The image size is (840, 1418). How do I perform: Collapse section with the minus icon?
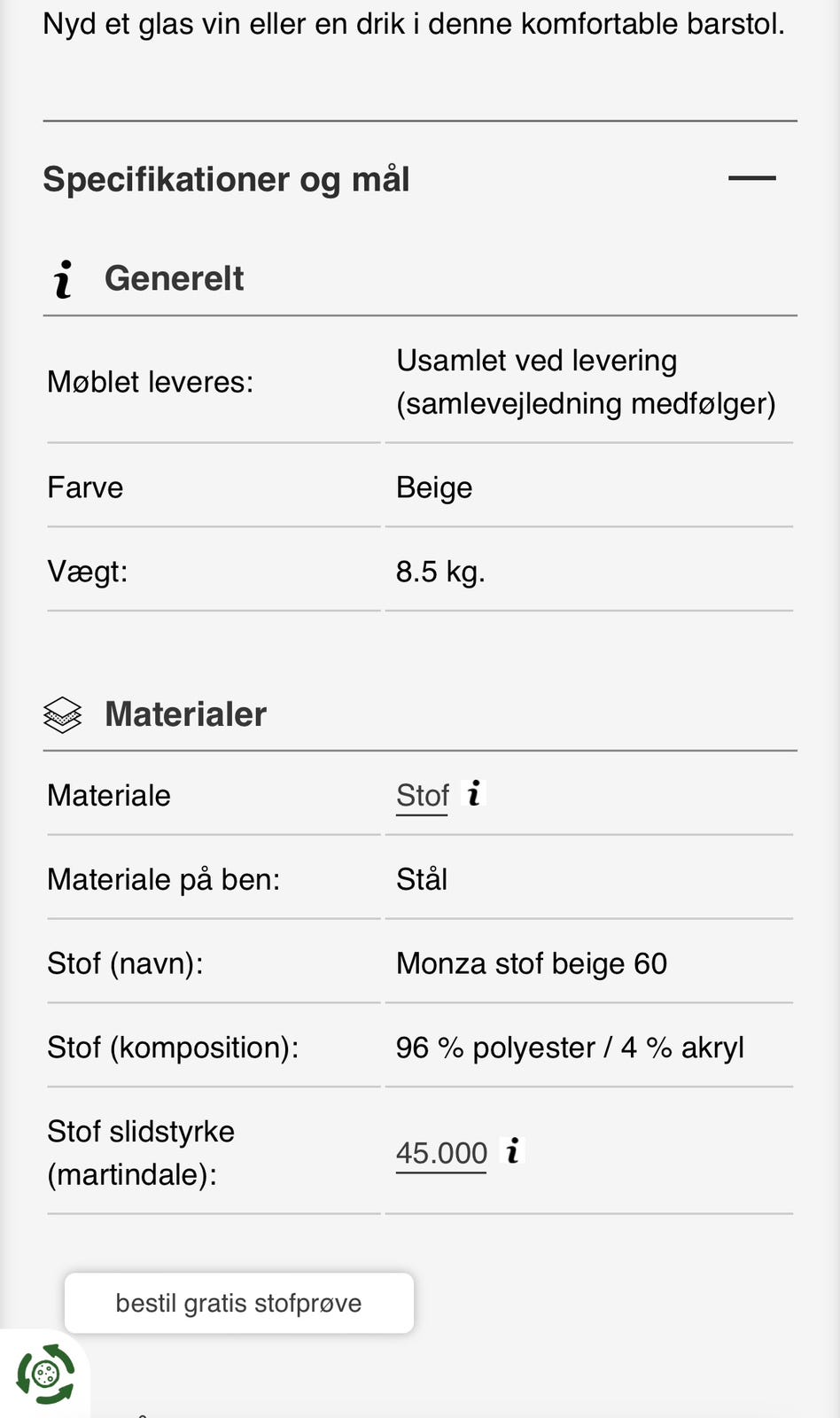(x=751, y=178)
